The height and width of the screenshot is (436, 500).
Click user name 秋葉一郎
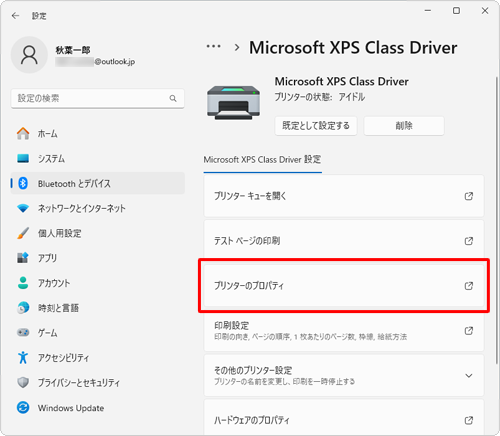(x=73, y=50)
